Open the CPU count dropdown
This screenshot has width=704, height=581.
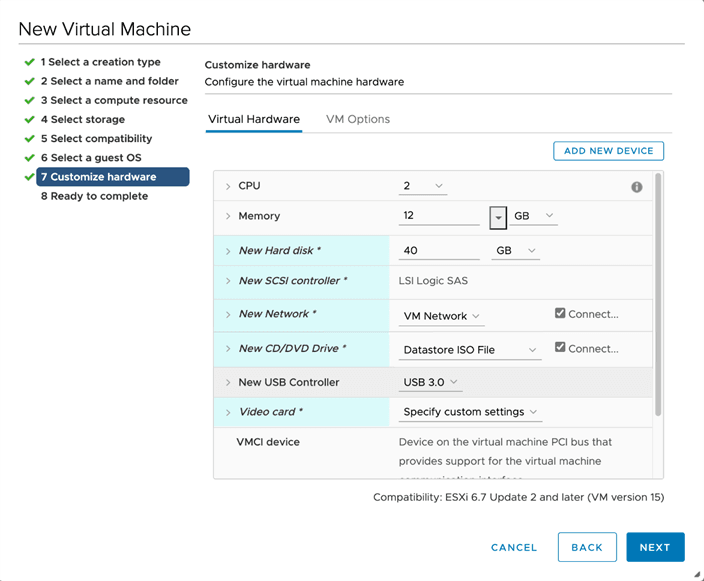click(x=424, y=187)
